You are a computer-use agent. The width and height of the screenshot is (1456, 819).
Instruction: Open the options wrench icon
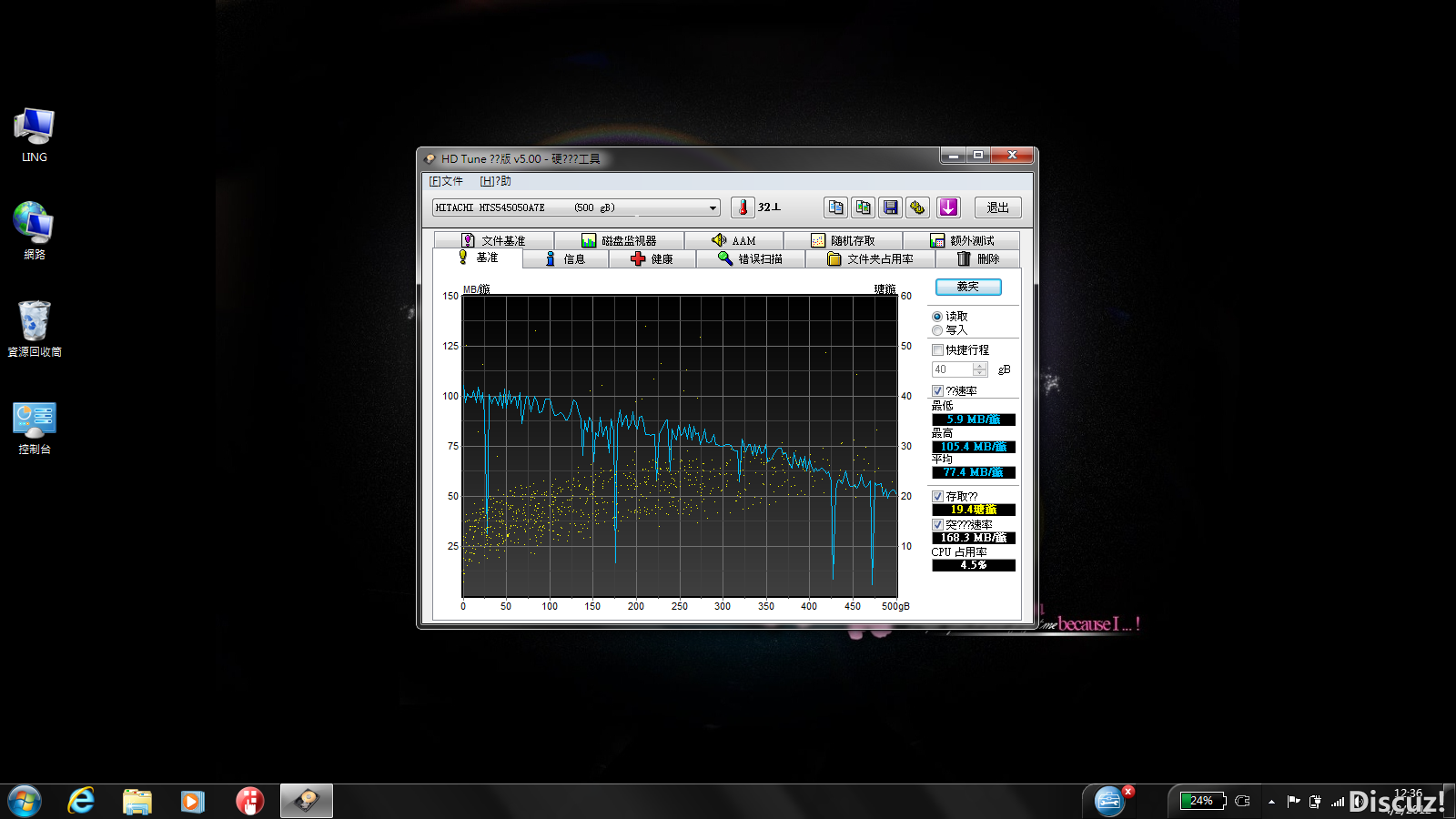[x=917, y=207]
